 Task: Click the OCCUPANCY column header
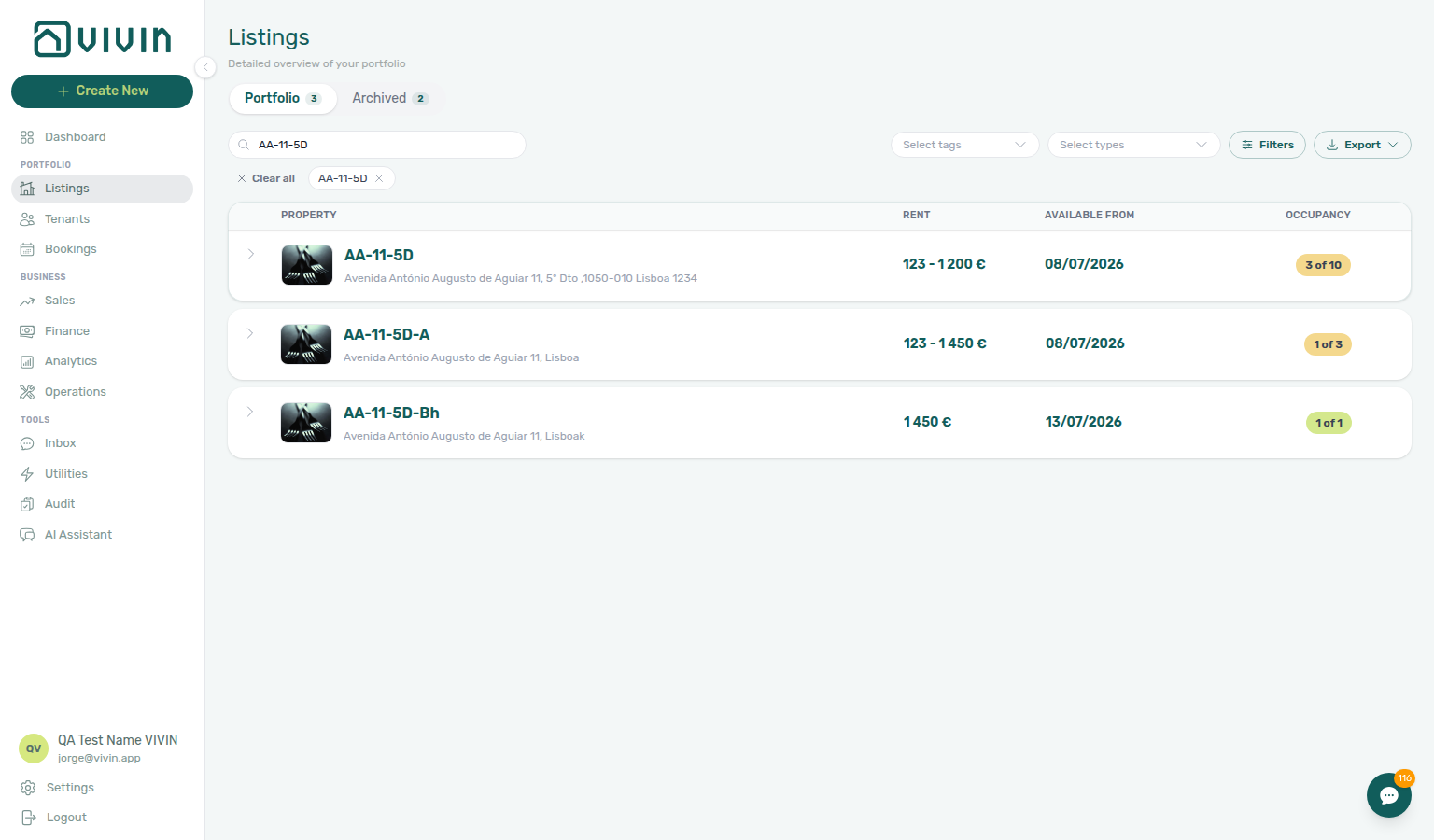point(1318,215)
